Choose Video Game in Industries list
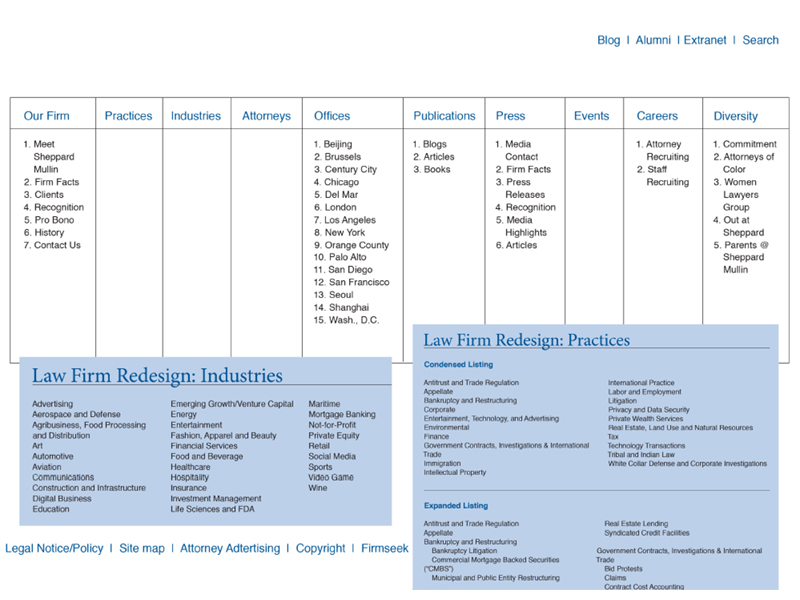Screen dimensions: 800x600 pyautogui.click(x=331, y=477)
